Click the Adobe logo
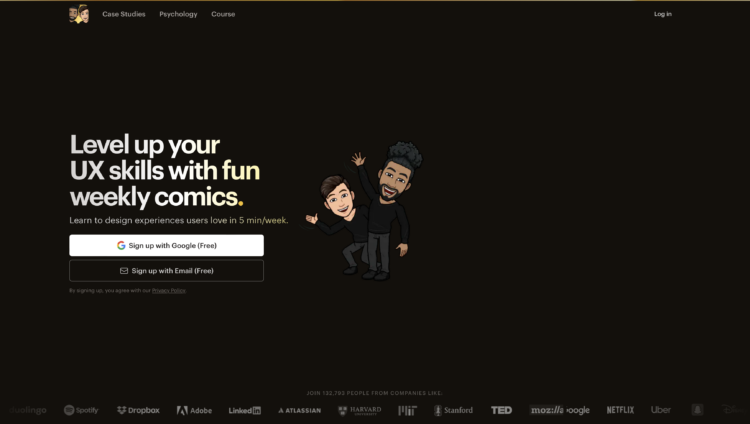The width and height of the screenshot is (750, 424). pos(194,411)
